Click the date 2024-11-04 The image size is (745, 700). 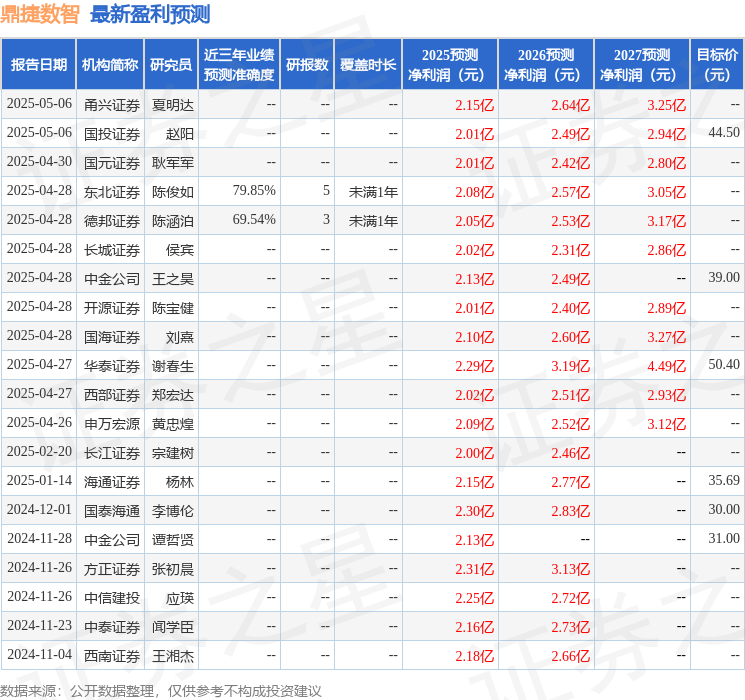click(x=39, y=654)
